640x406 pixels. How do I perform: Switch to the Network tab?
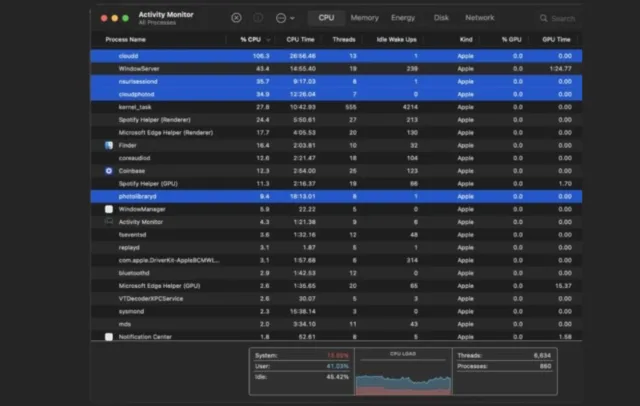pyautogui.click(x=480, y=18)
